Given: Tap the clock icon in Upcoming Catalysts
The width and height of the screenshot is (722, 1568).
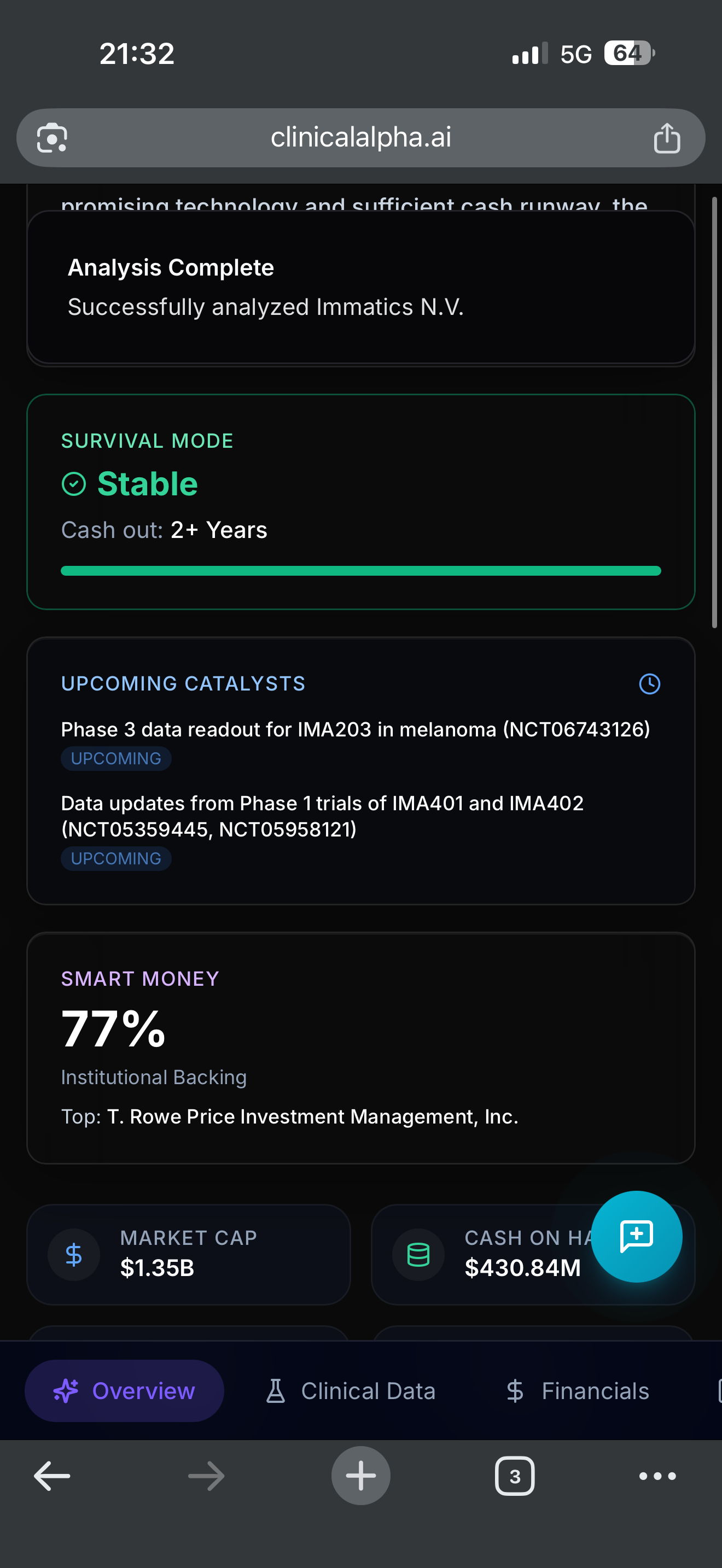Looking at the screenshot, I should (650, 683).
